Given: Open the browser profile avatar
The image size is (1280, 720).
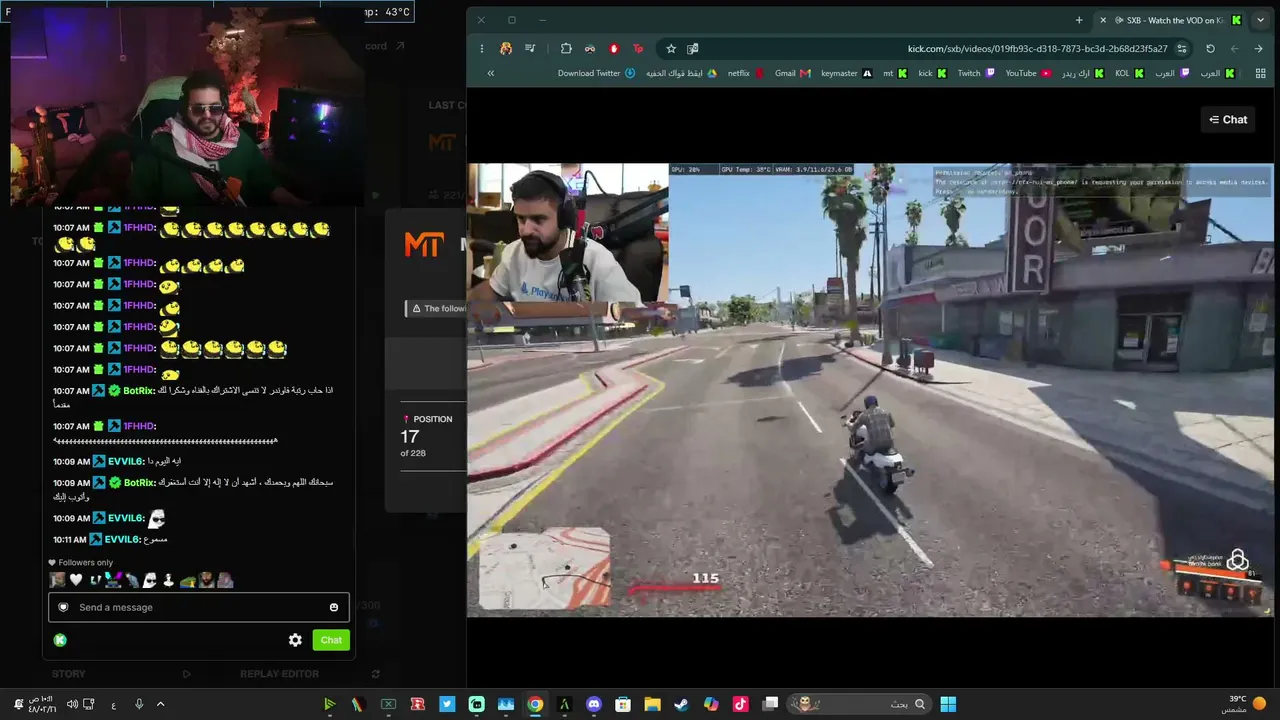Looking at the screenshot, I should coord(506,48).
